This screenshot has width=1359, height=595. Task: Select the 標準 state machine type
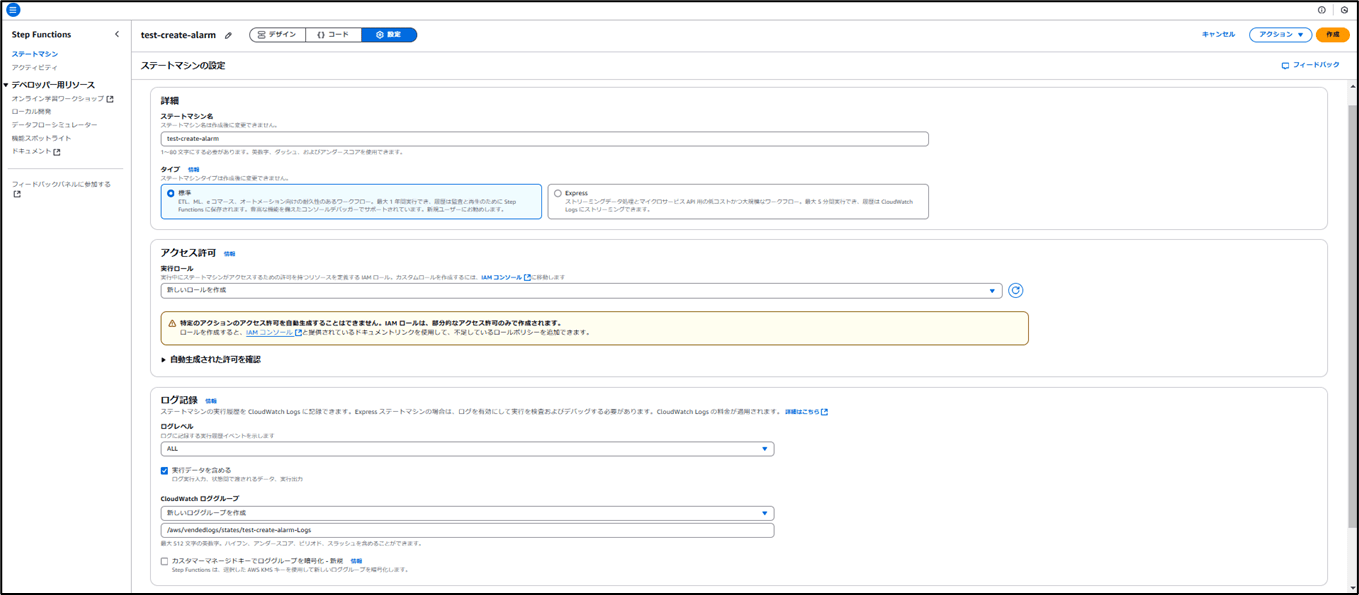(x=351, y=201)
